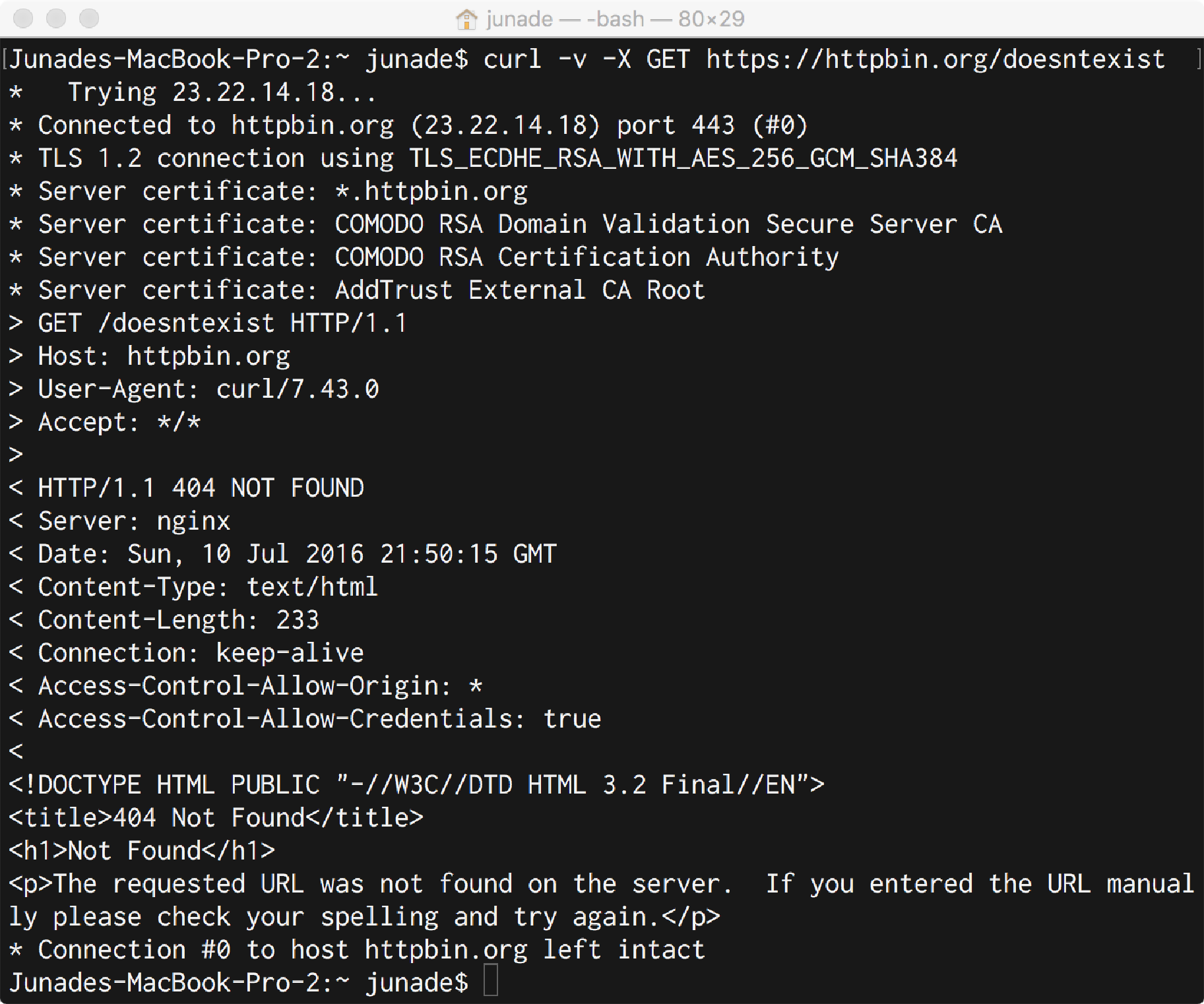Image resolution: width=1204 pixels, height=1004 pixels.
Task: Click the '<title>404 Not Found</title>' line
Action: [x=216, y=818]
